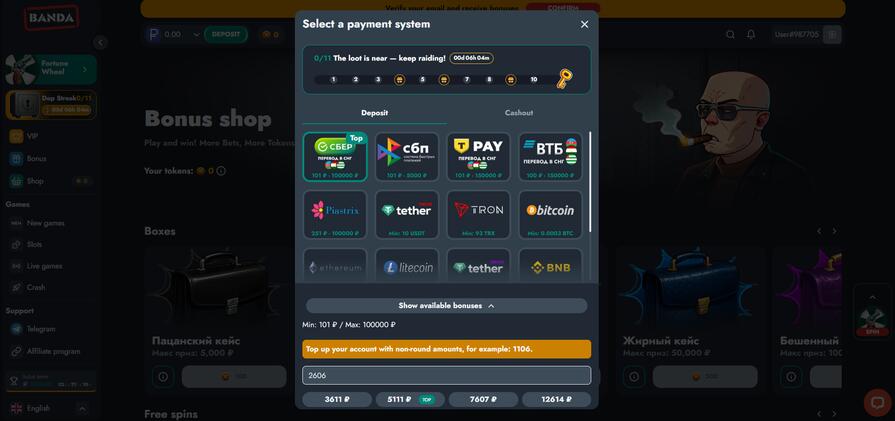Screen dimensions: 895x421
Task: Select T-Pay payment system
Action: 478,157
